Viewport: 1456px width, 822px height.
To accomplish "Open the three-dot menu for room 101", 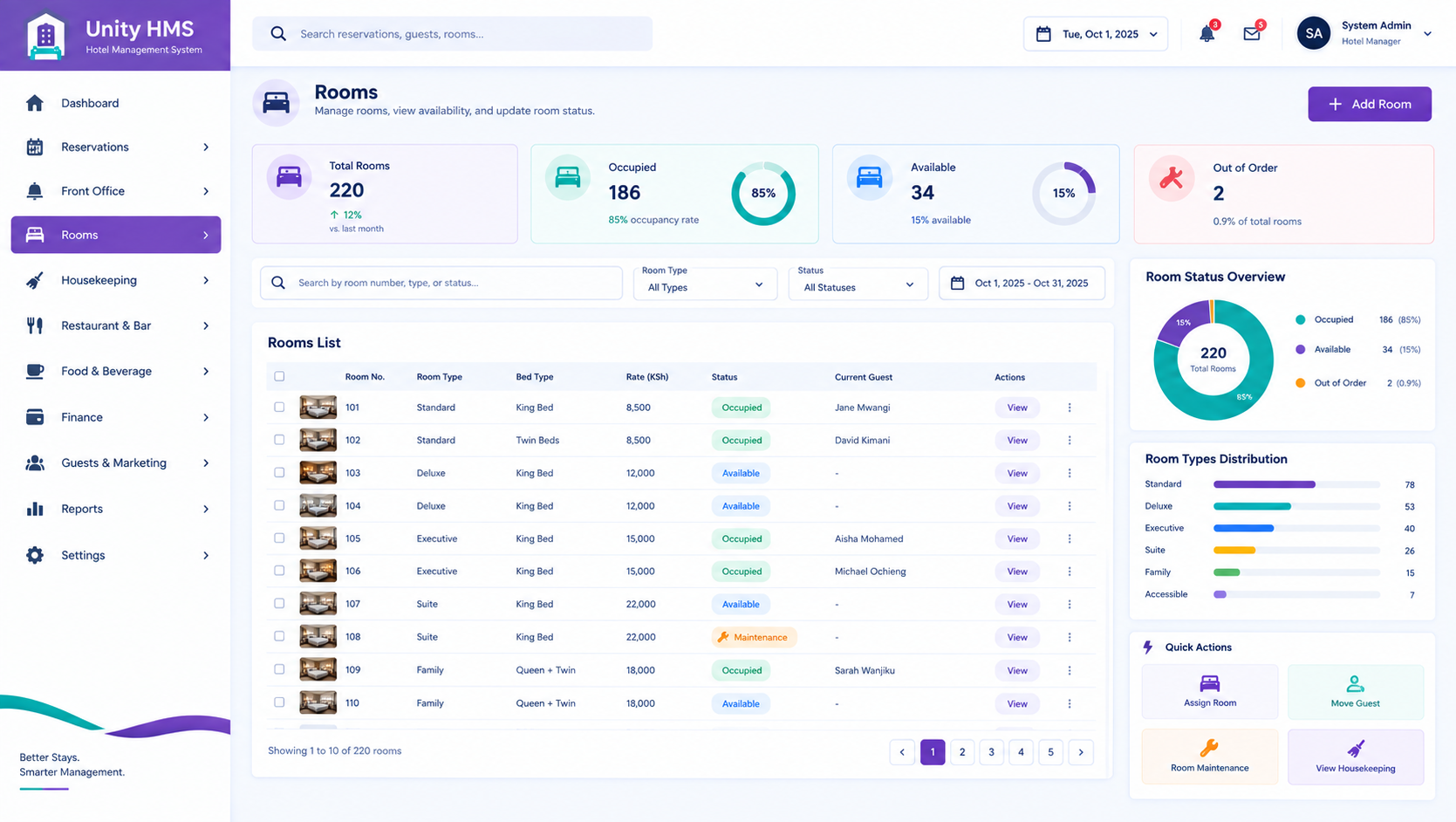I will click(1070, 408).
